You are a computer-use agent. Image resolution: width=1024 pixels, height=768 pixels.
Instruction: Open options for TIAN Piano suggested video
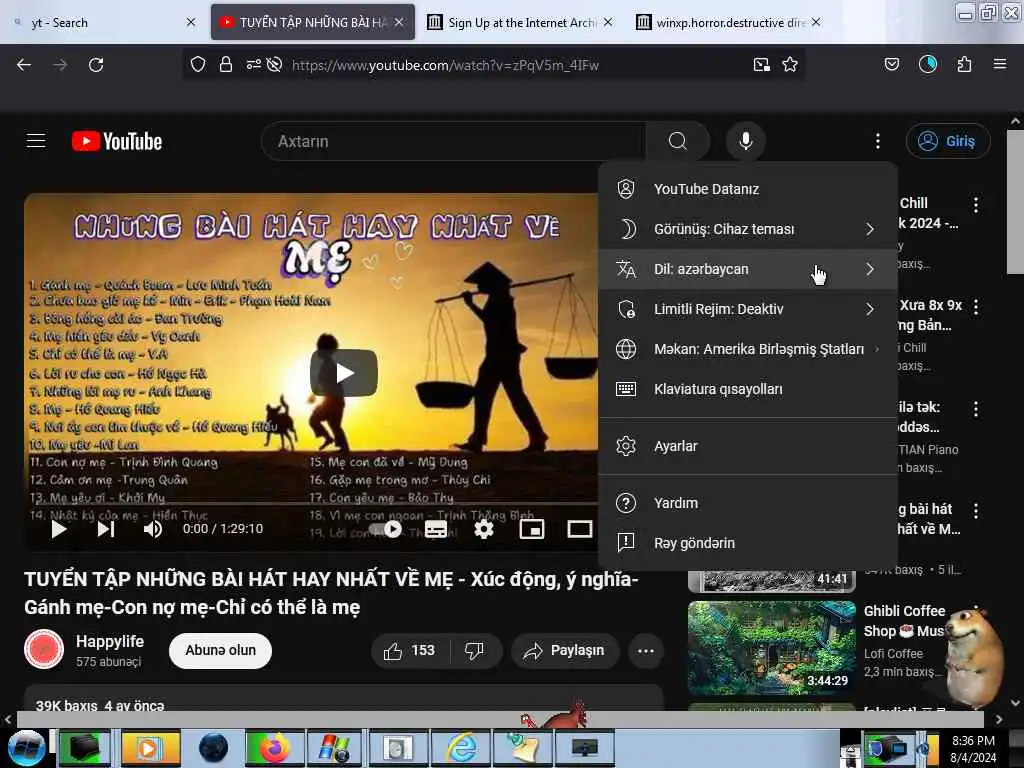coord(976,409)
